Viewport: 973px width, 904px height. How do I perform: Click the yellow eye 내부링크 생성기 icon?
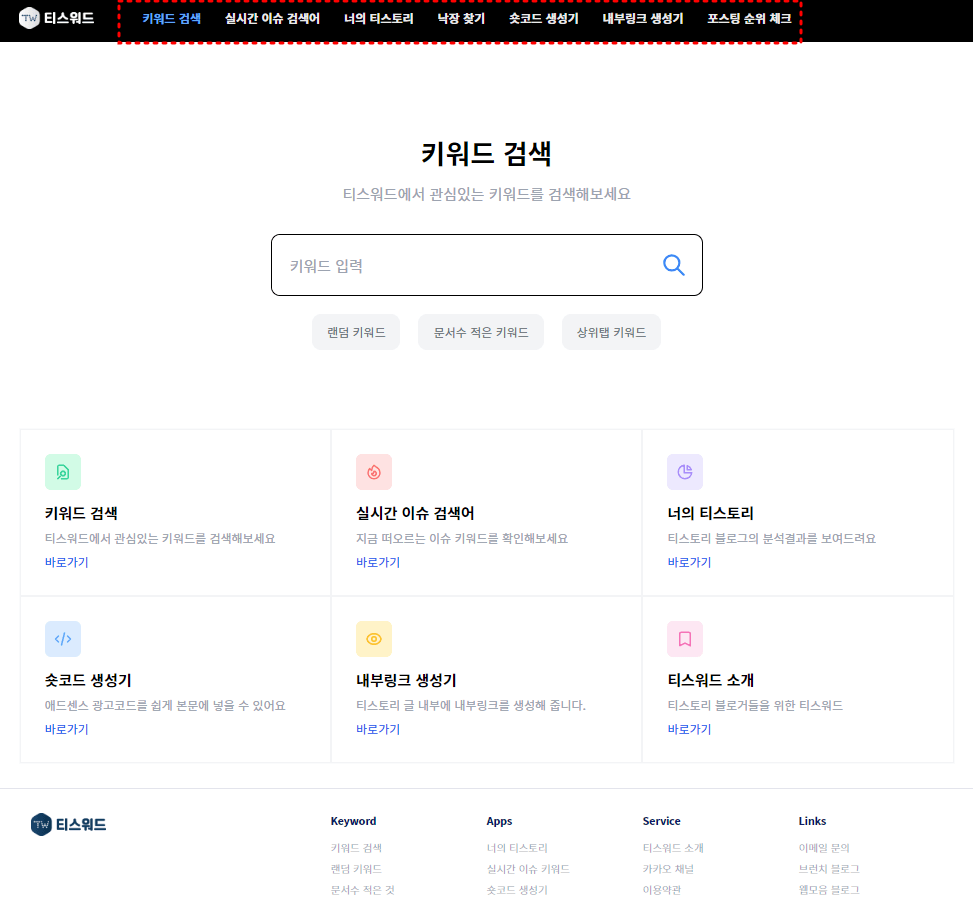tap(374, 639)
